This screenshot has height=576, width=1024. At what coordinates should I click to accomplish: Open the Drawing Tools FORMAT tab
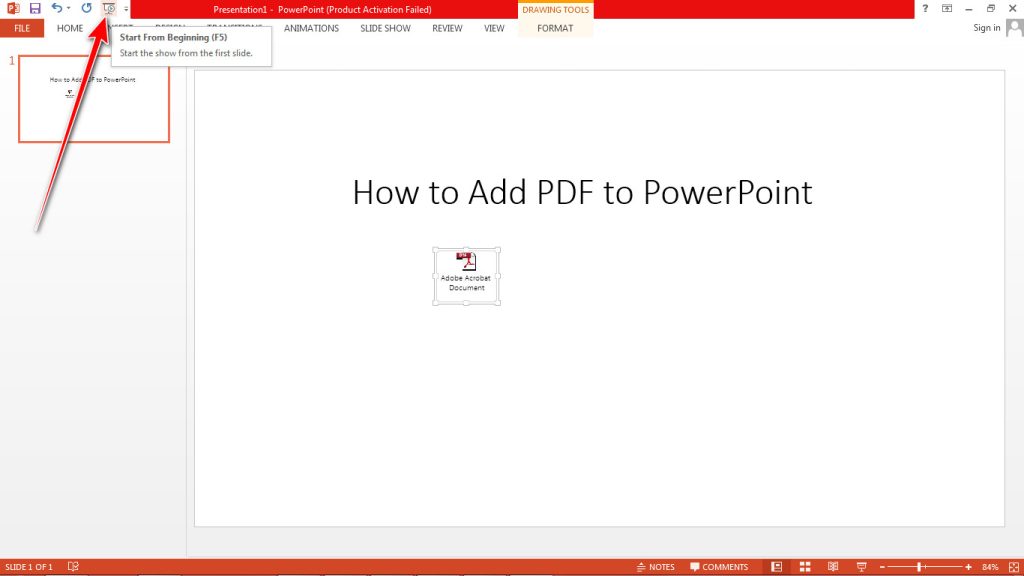click(x=555, y=28)
